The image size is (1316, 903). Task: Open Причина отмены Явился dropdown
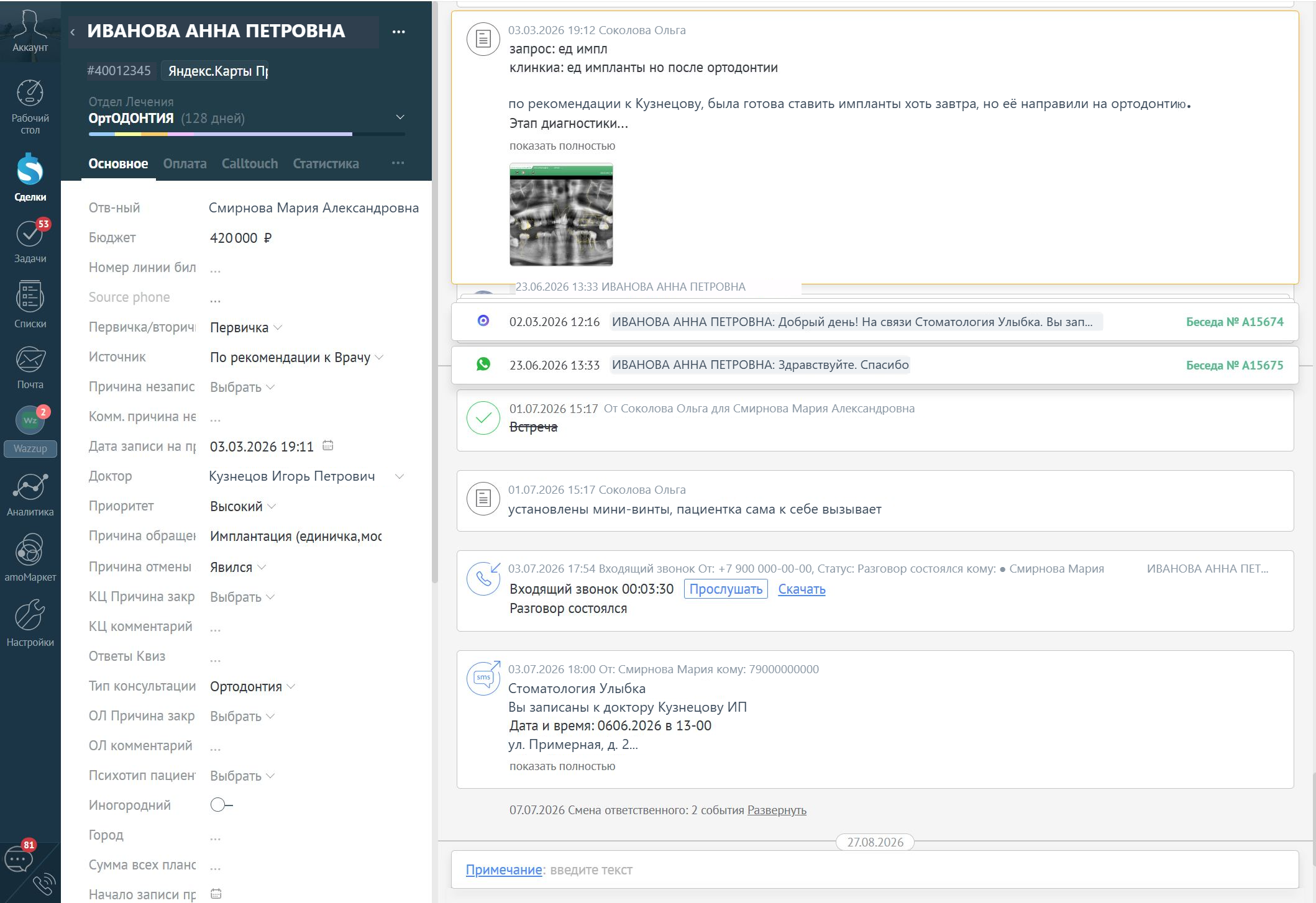237,567
